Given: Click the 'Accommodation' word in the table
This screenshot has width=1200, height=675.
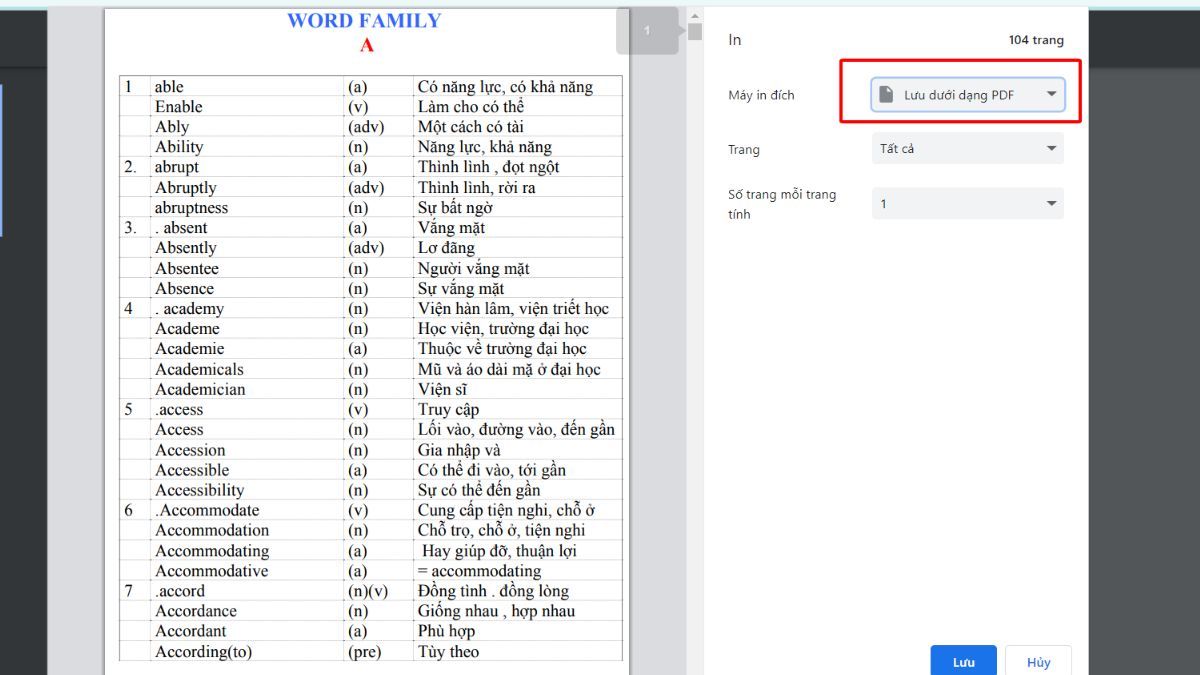Looking at the screenshot, I should 212,531.
